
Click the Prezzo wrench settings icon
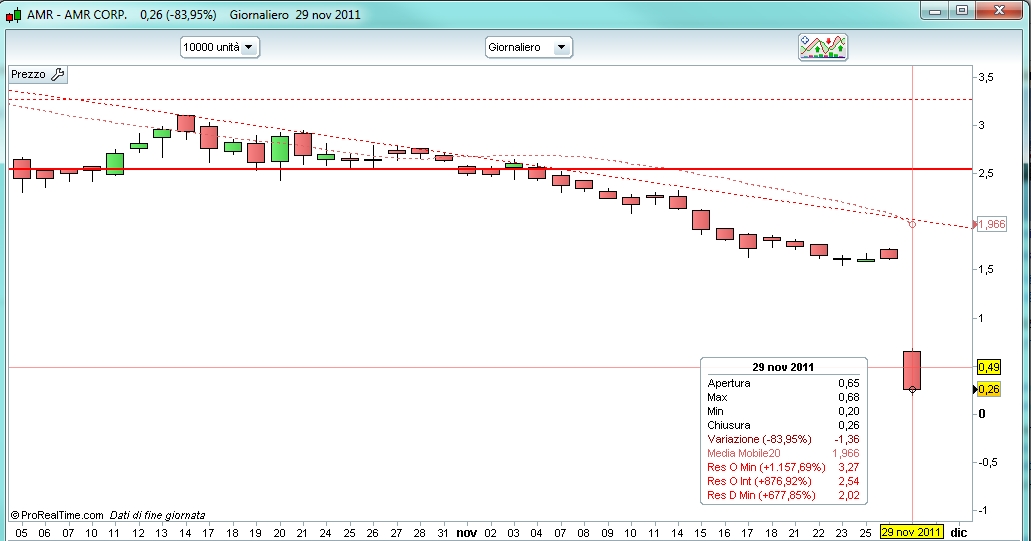[57, 74]
